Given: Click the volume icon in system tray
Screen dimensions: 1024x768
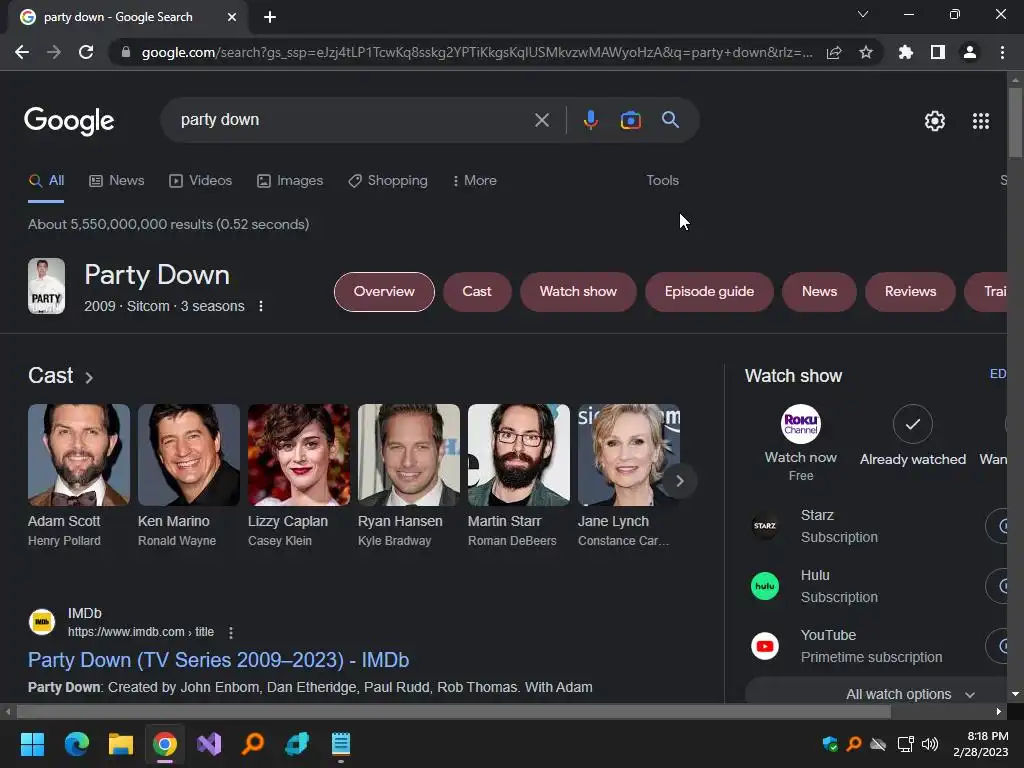Looking at the screenshot, I should (x=929, y=744).
